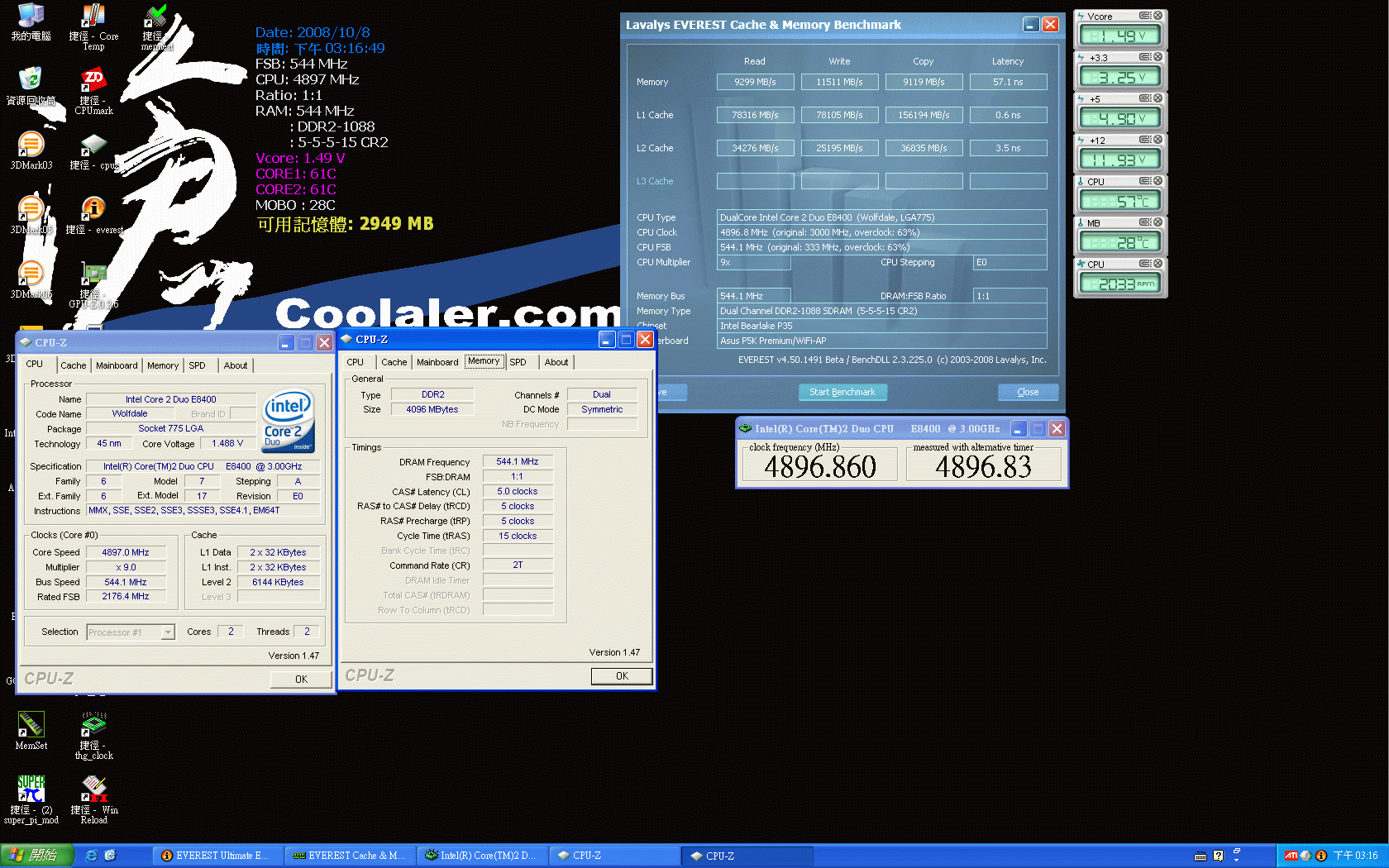Viewport: 1389px width, 868px height.
Task: Launch the super_pi_mod shortcut
Action: click(x=31, y=800)
